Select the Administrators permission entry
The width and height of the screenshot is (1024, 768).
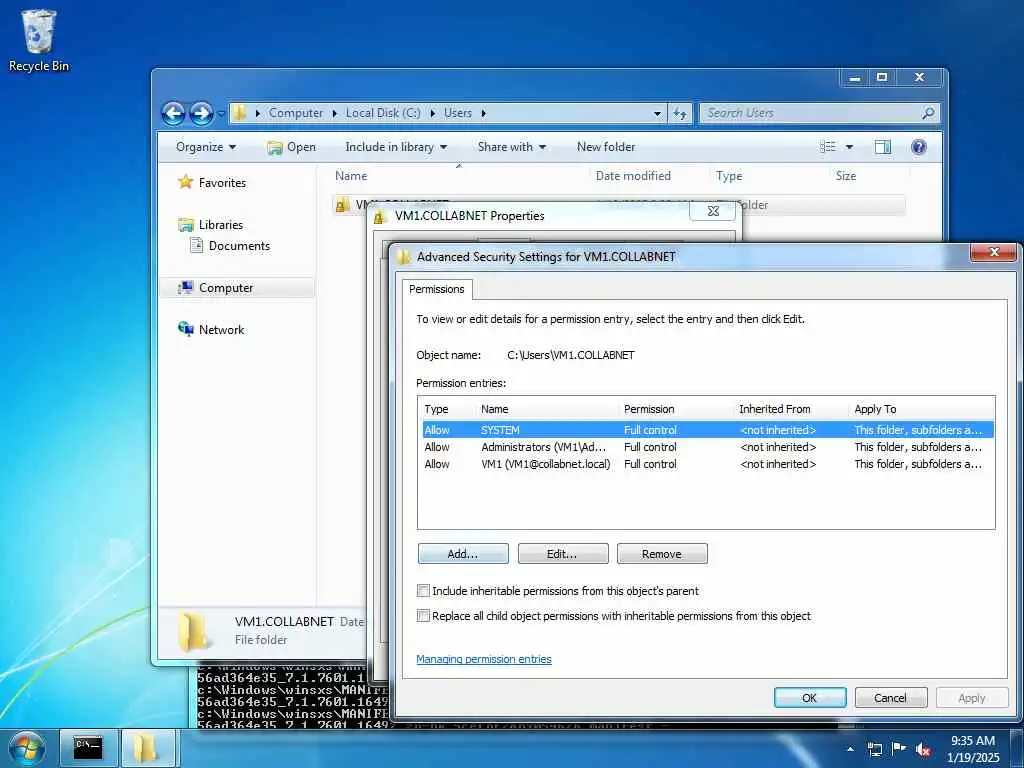(706, 447)
